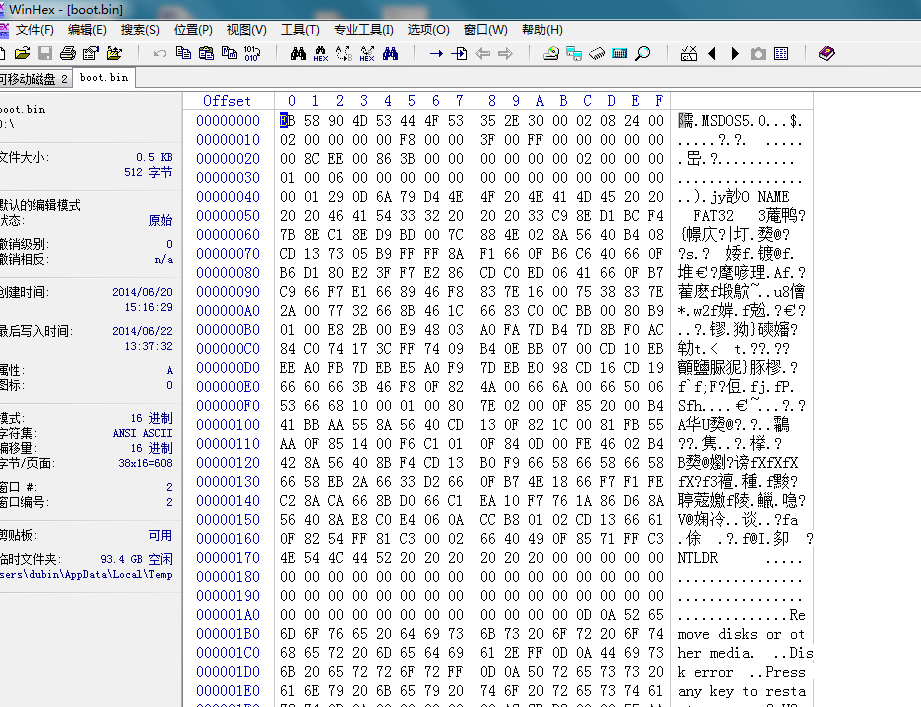
Task: Open the file Properties toolbar icon
Action: (90, 53)
